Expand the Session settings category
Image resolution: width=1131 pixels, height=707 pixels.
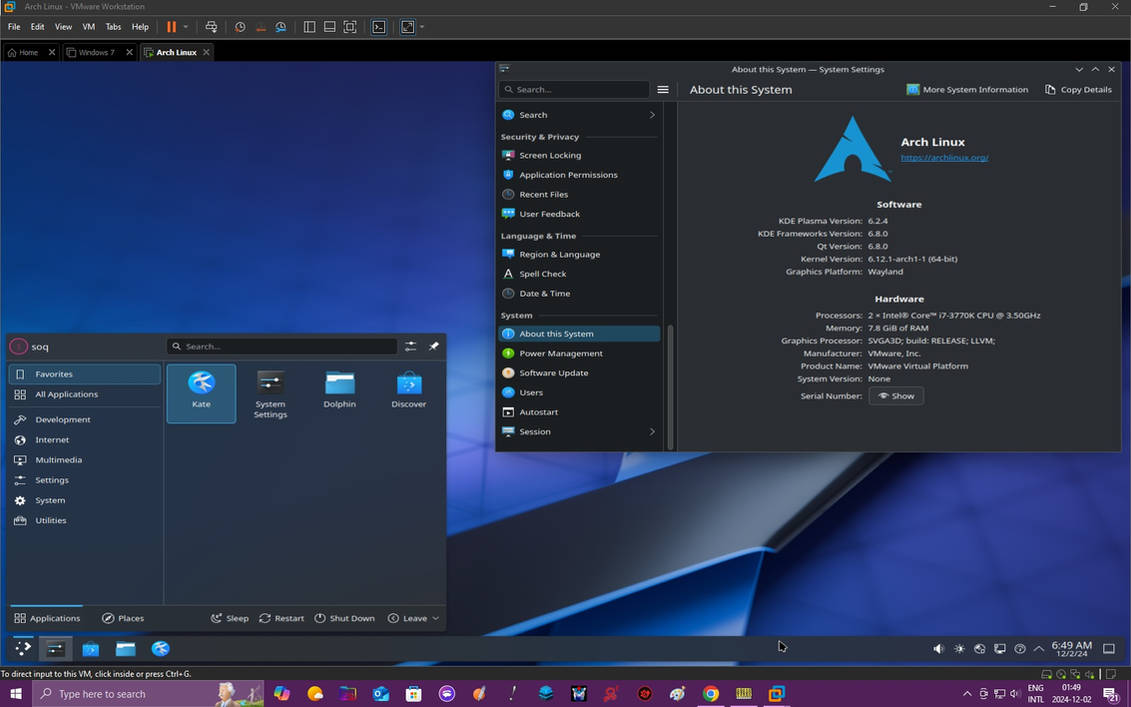coord(652,431)
